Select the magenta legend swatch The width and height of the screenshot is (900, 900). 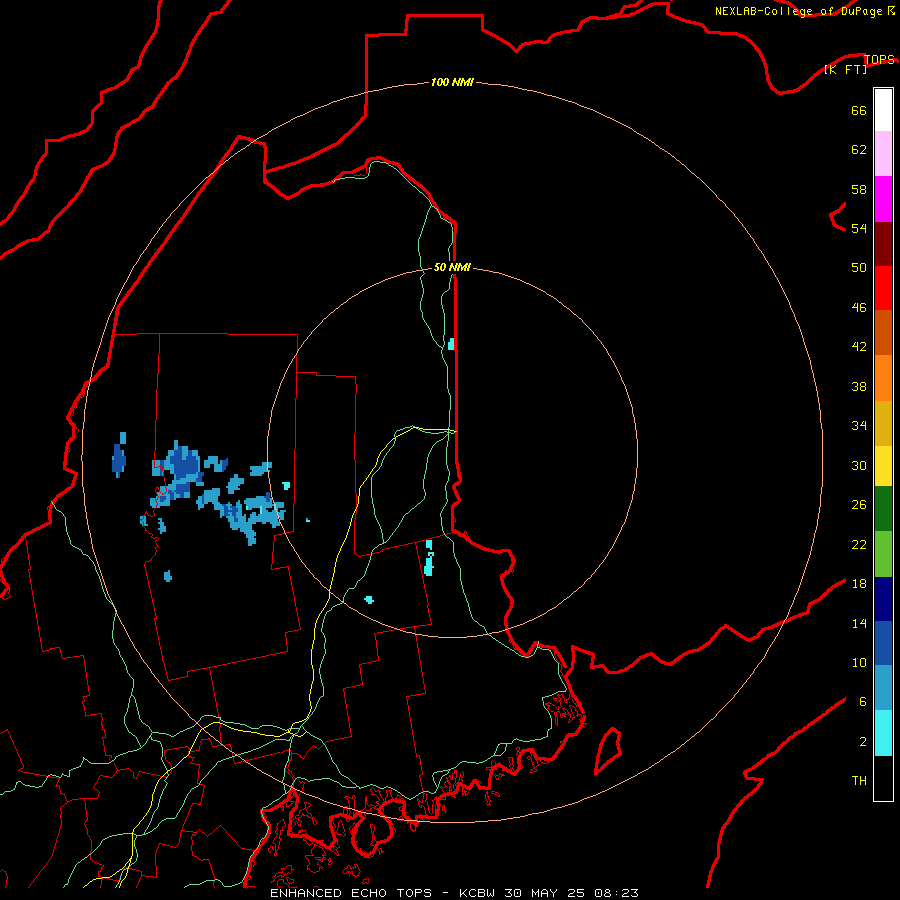[x=883, y=199]
